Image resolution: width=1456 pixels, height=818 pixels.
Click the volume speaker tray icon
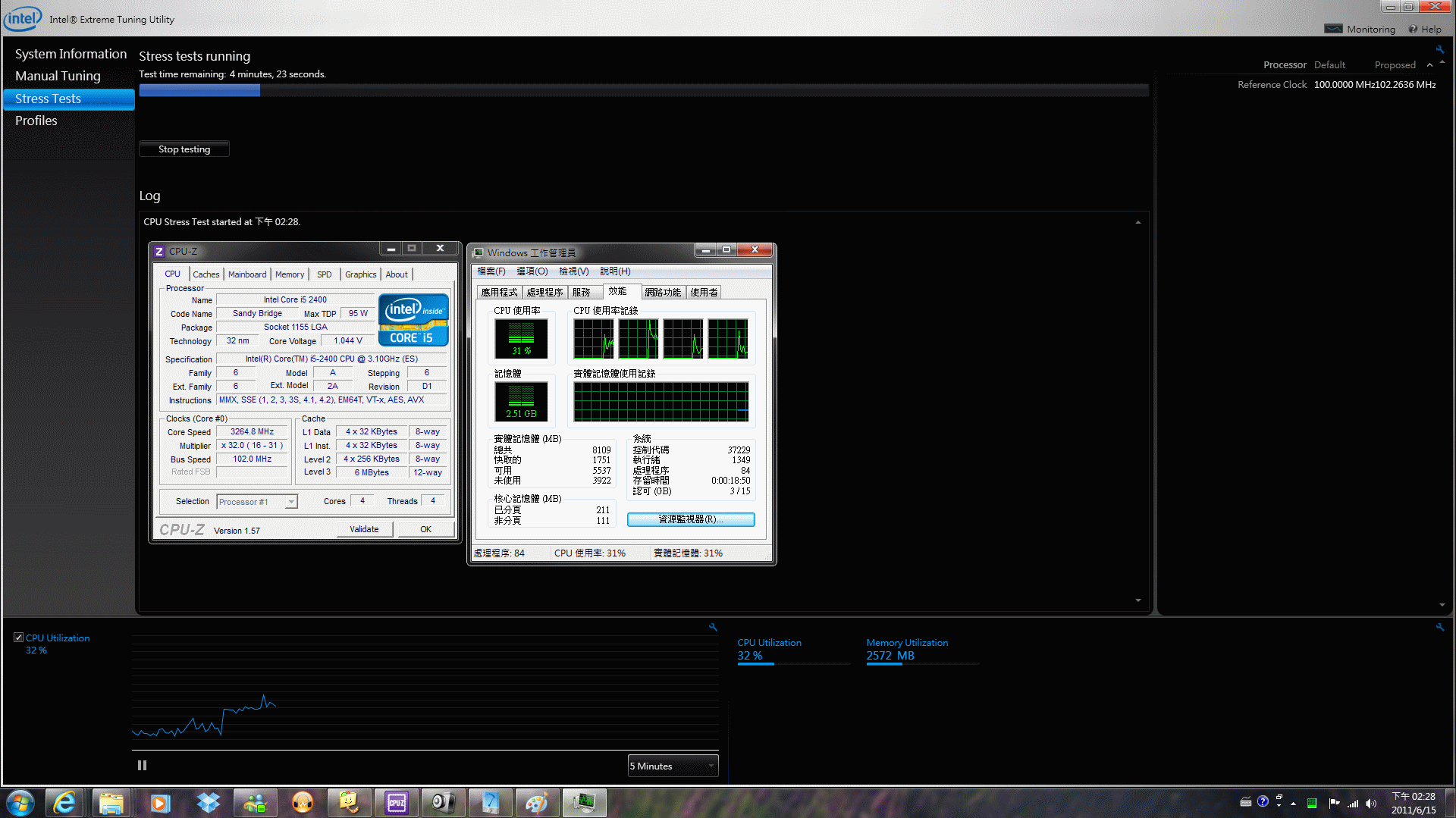point(1371,804)
